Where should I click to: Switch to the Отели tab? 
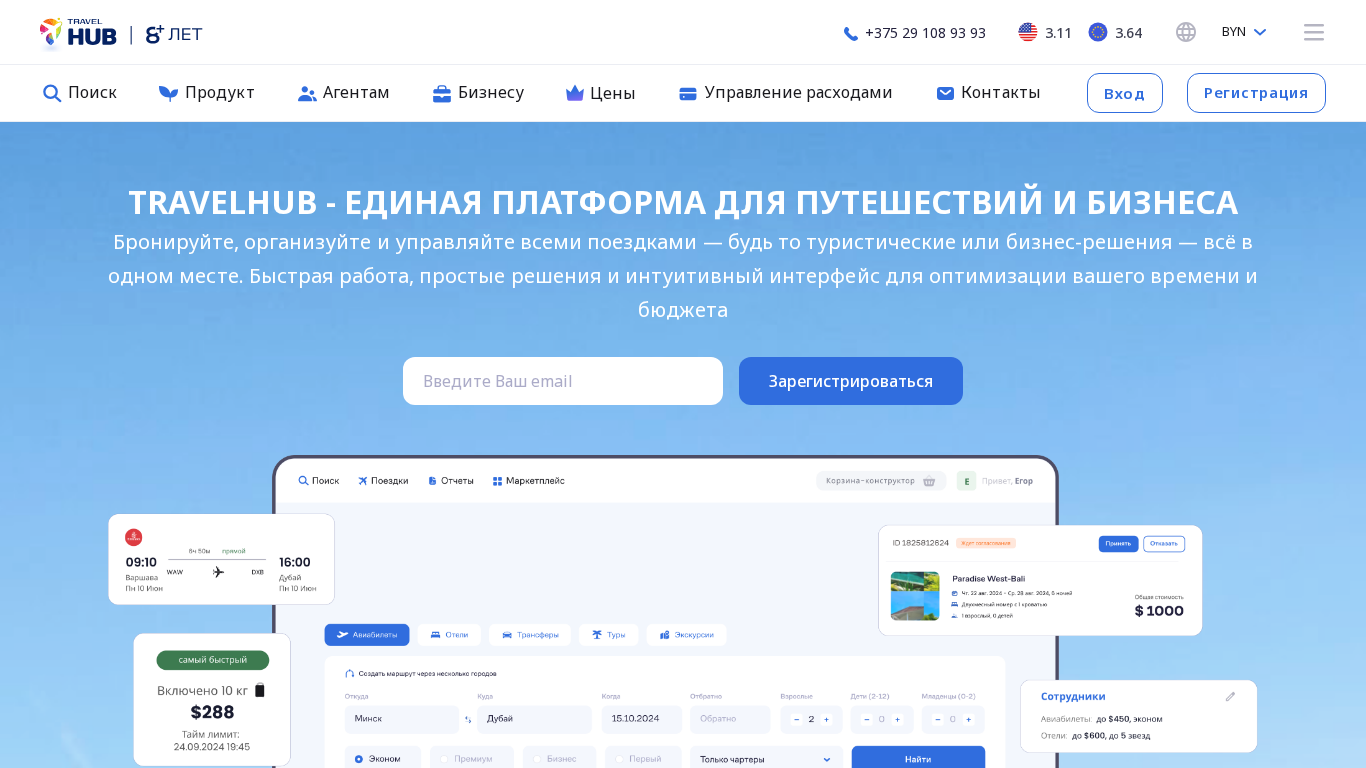coord(449,635)
